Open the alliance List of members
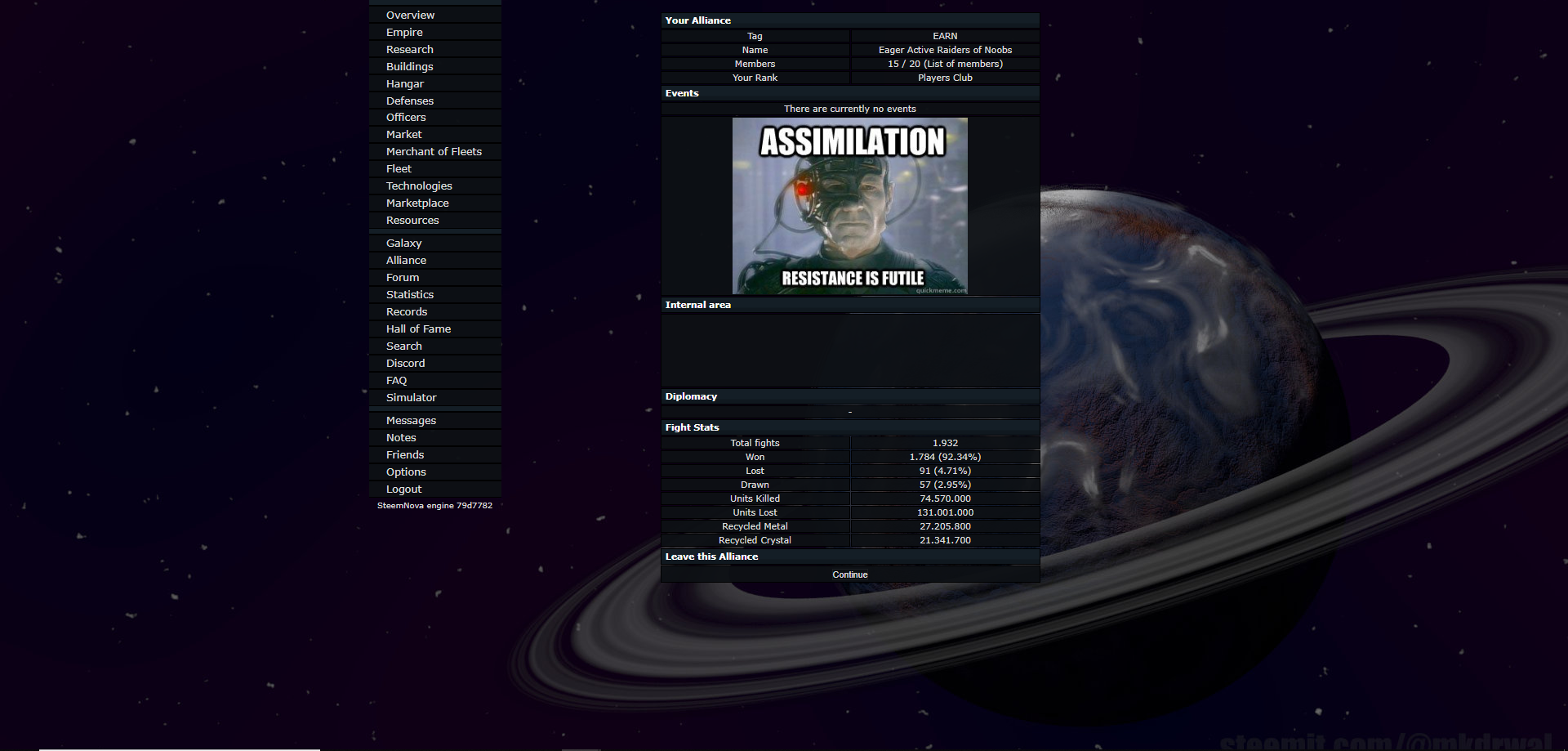Screen dimensions: 1568x751 963,64
